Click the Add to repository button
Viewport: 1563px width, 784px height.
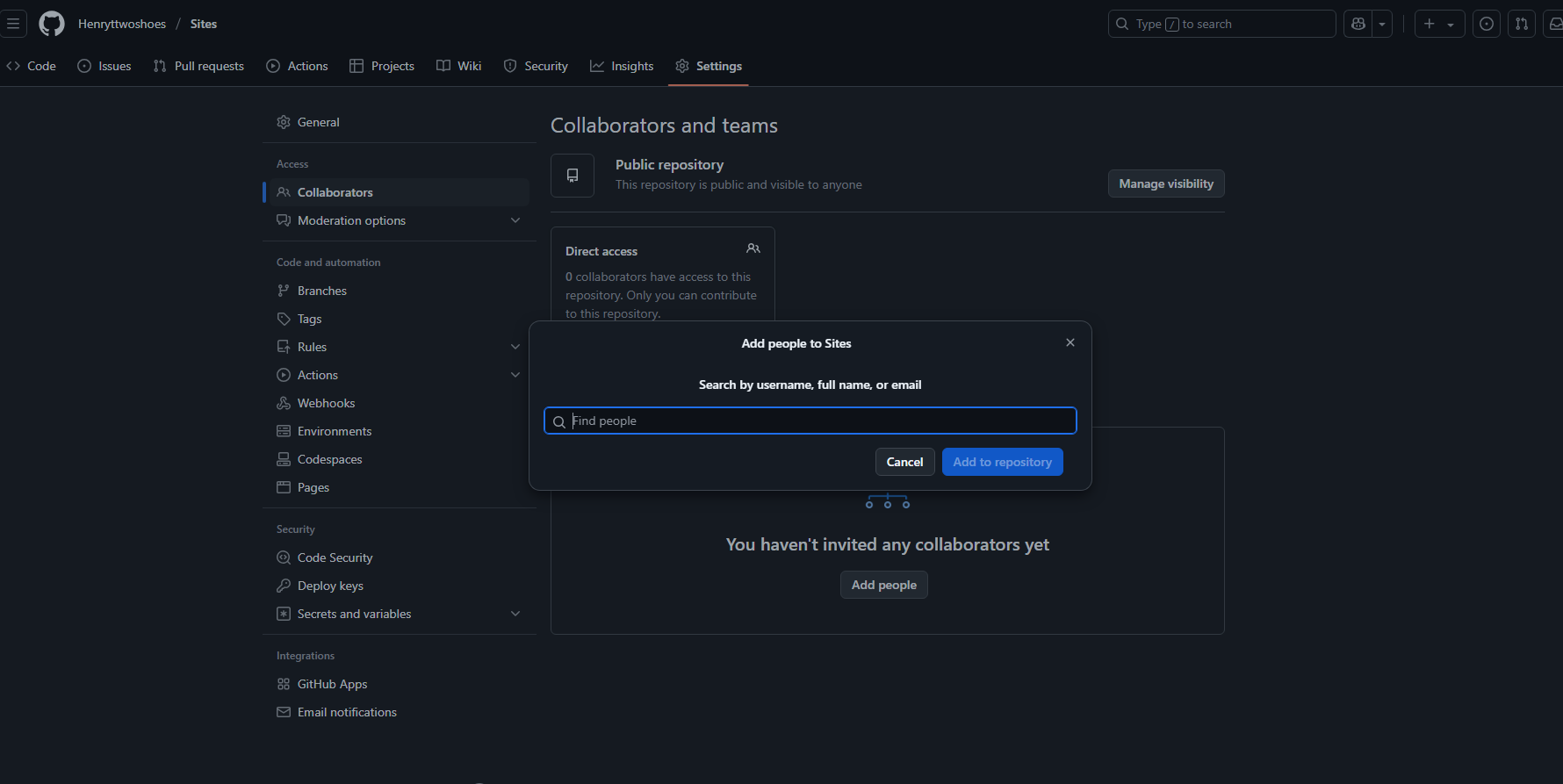tap(1002, 462)
